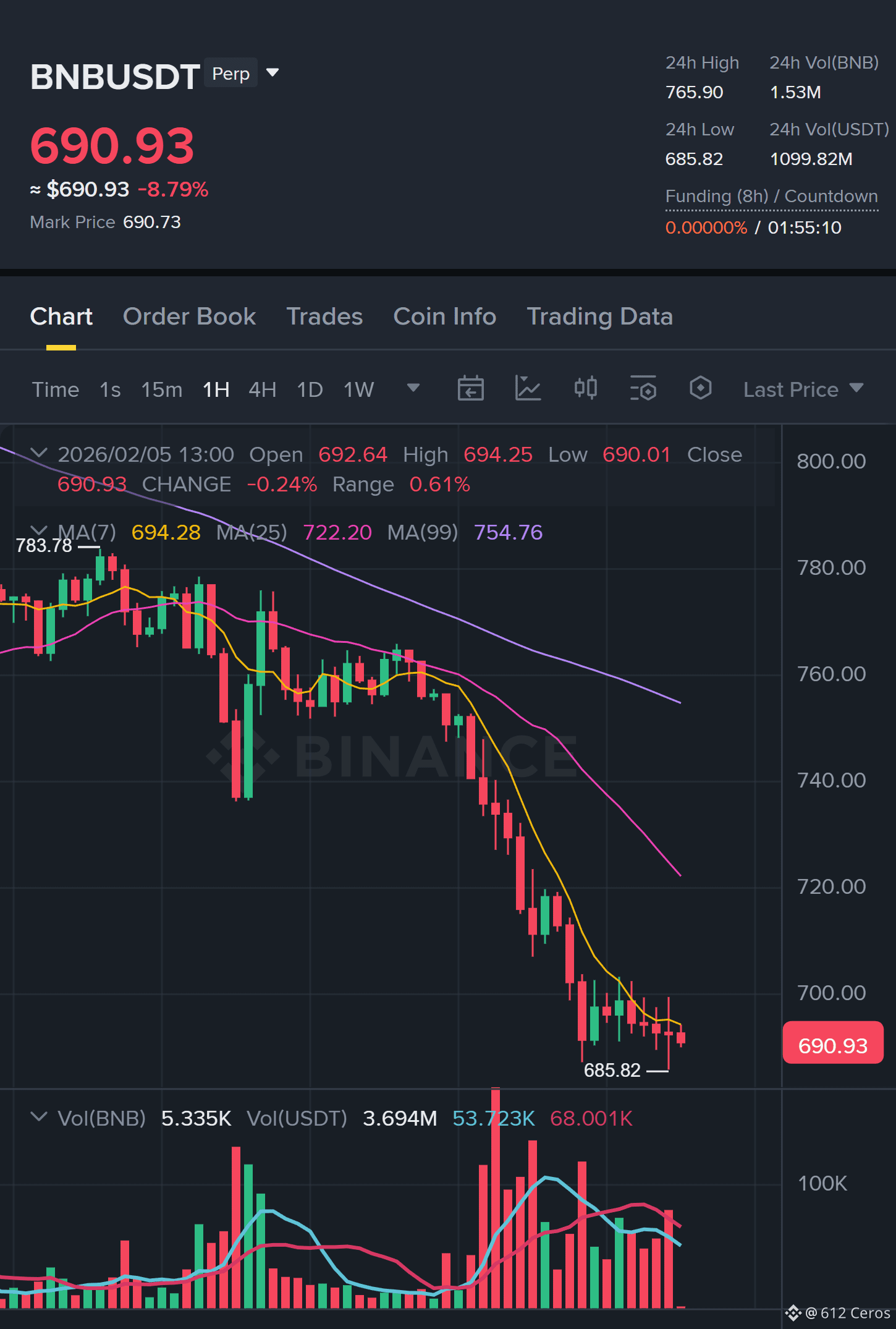The image size is (896, 1329).
Task: Switch to the Order Book tab
Action: pos(189,316)
